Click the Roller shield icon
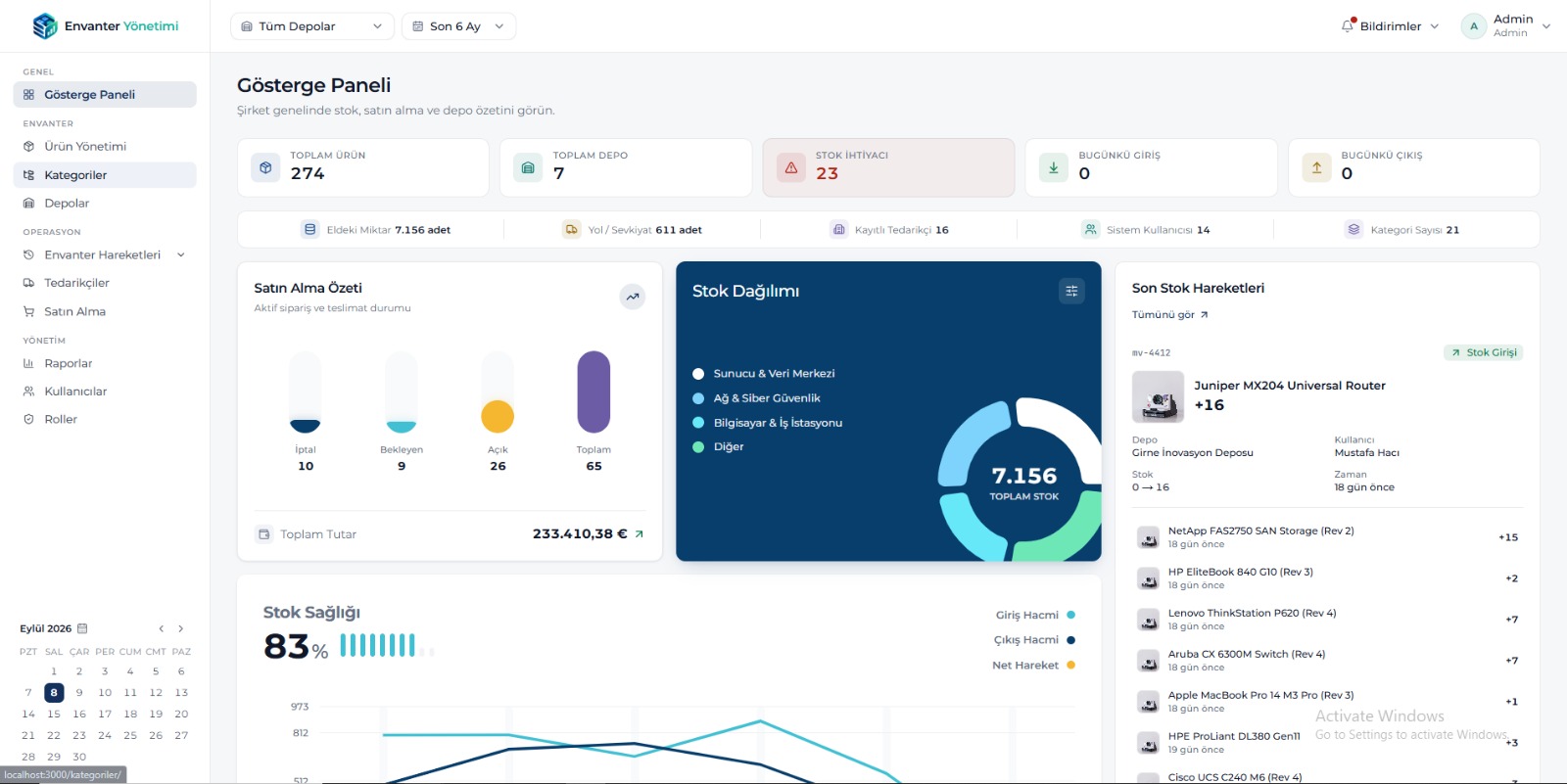Screen dimensions: 1567x784 tap(28, 419)
